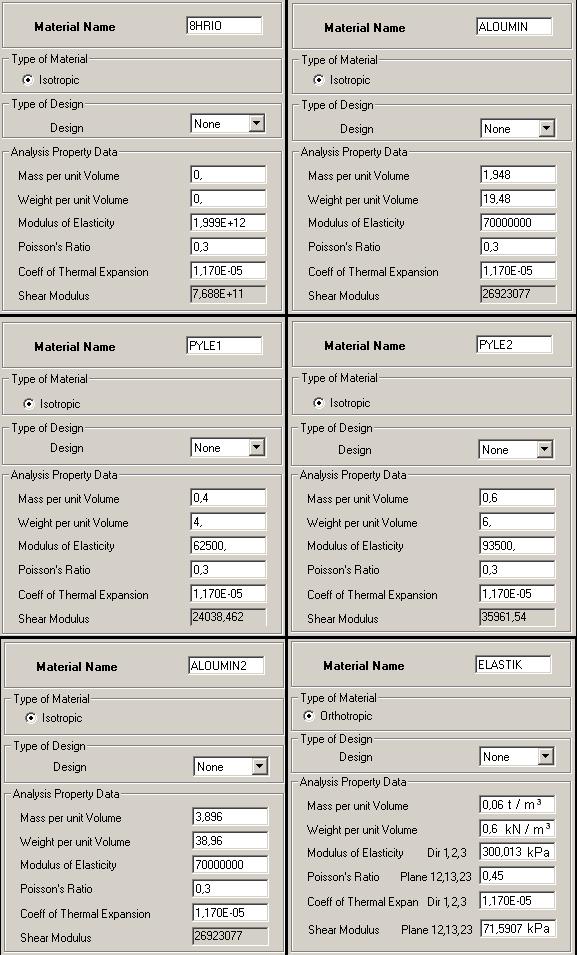Select Isotropic radio in ALOUMIN2 panel
This screenshot has height=955, width=577.
30,718
